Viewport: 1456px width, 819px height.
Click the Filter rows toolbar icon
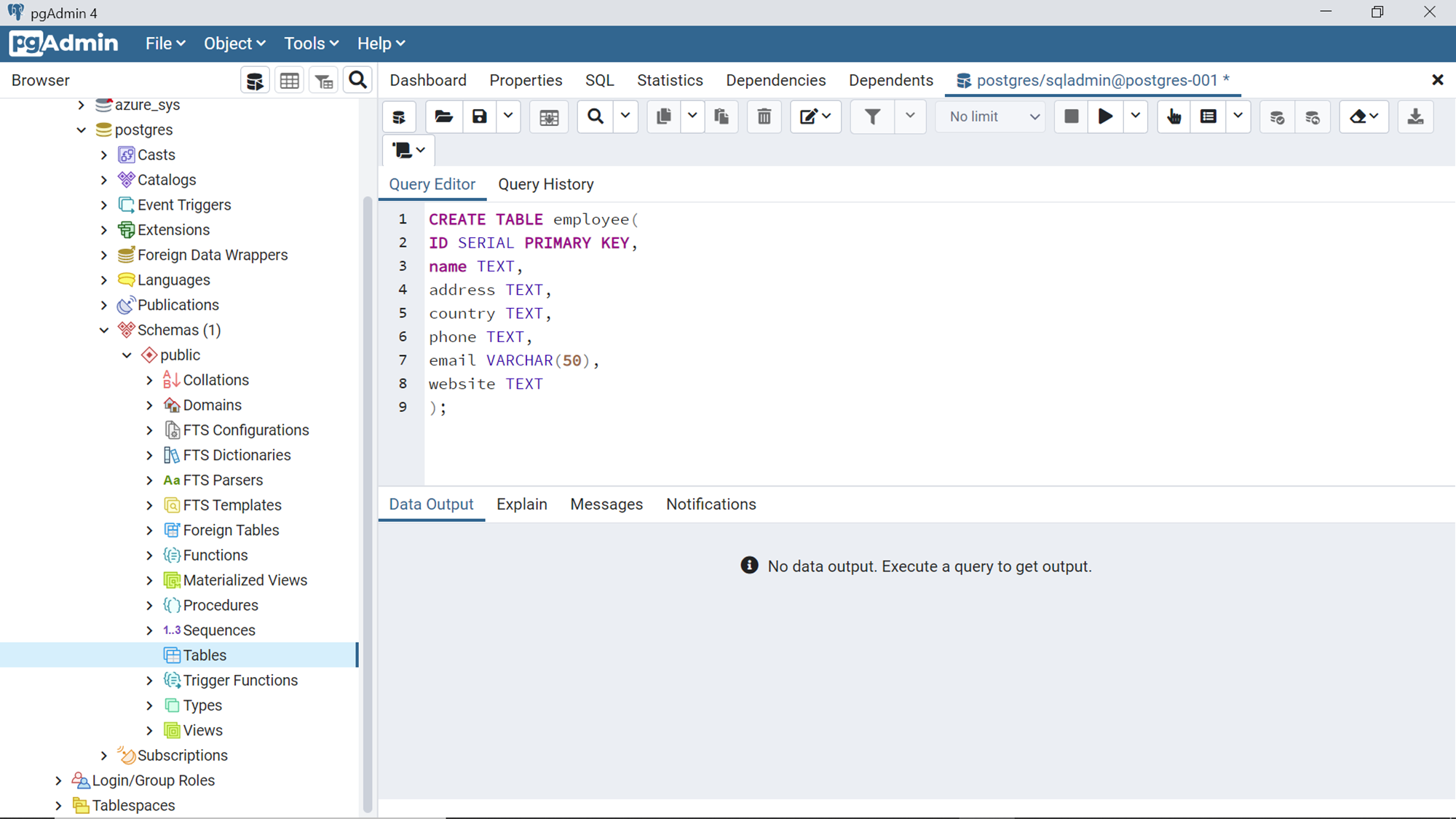tap(871, 117)
